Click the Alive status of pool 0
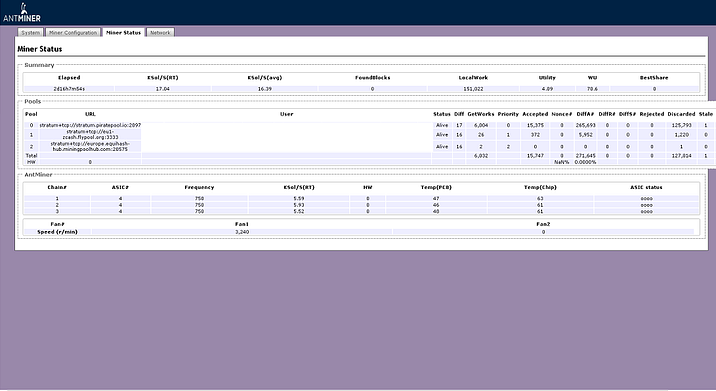This screenshot has height=391, width=716. click(x=442, y=125)
